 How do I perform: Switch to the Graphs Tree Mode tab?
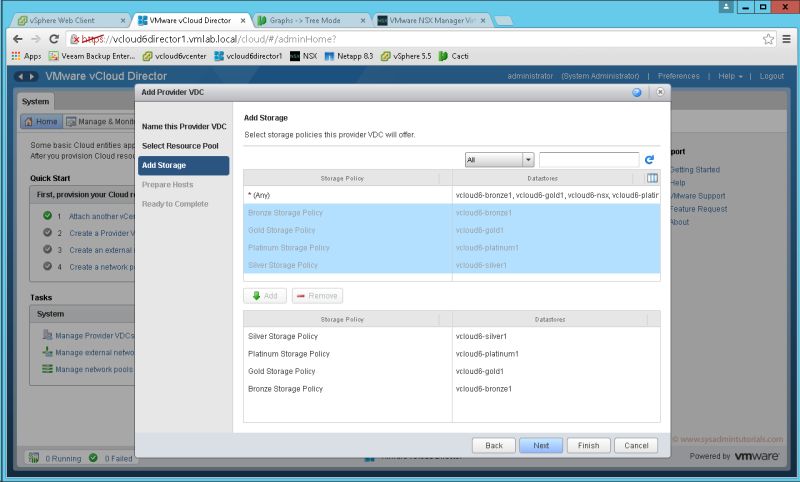click(306, 20)
